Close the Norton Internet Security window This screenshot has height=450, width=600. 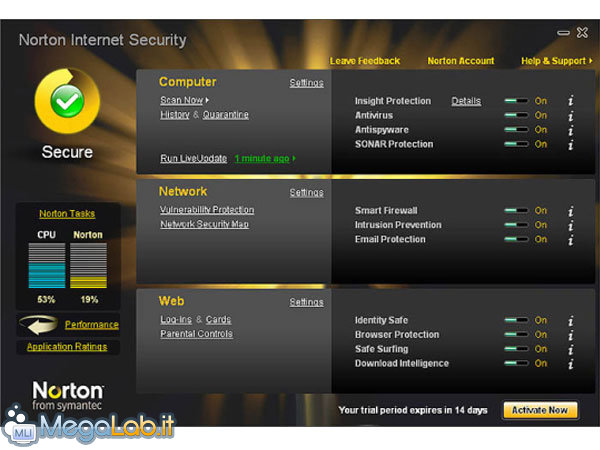(x=582, y=33)
